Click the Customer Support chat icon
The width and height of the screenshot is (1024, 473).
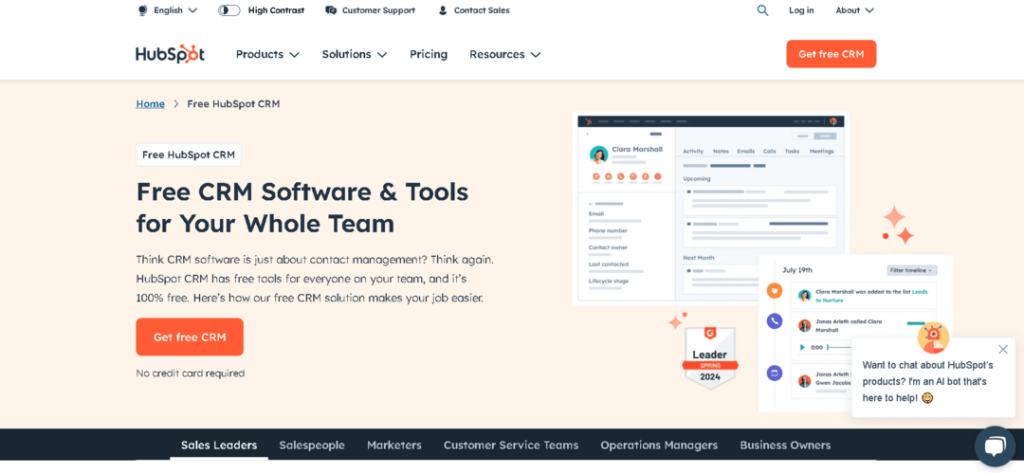pos(331,10)
